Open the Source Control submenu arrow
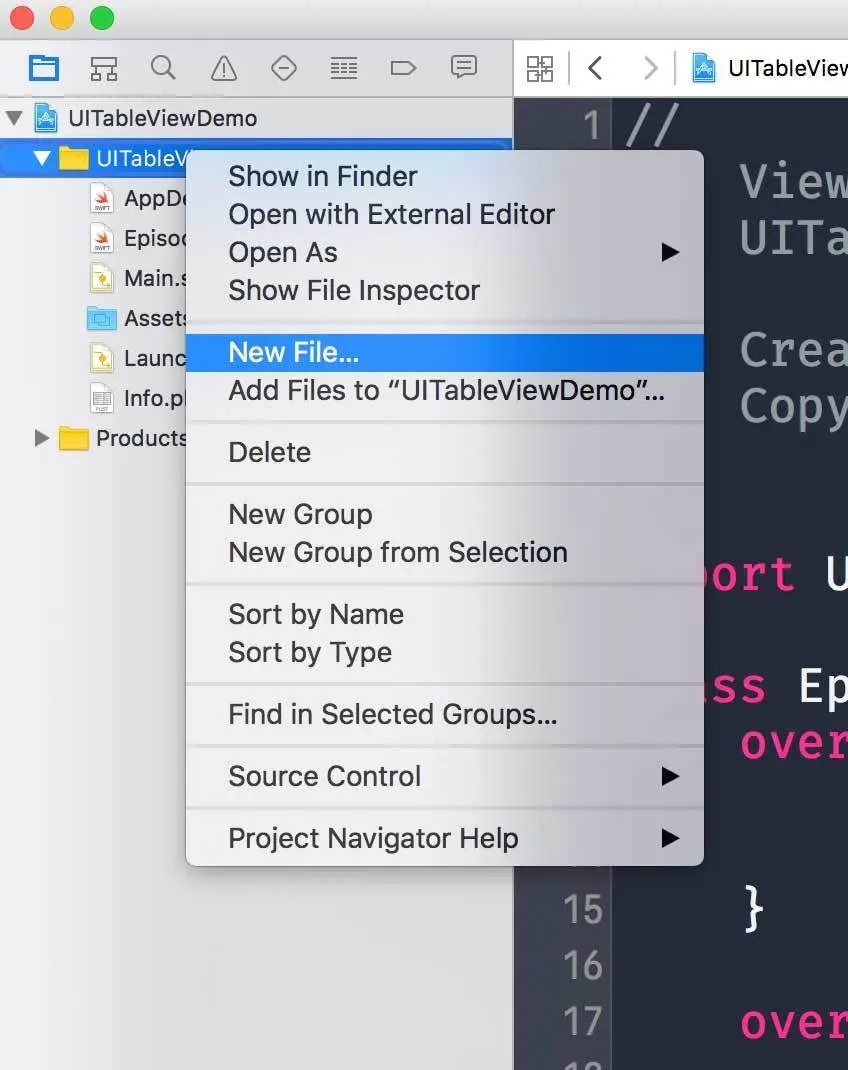This screenshot has height=1070, width=848. (671, 776)
